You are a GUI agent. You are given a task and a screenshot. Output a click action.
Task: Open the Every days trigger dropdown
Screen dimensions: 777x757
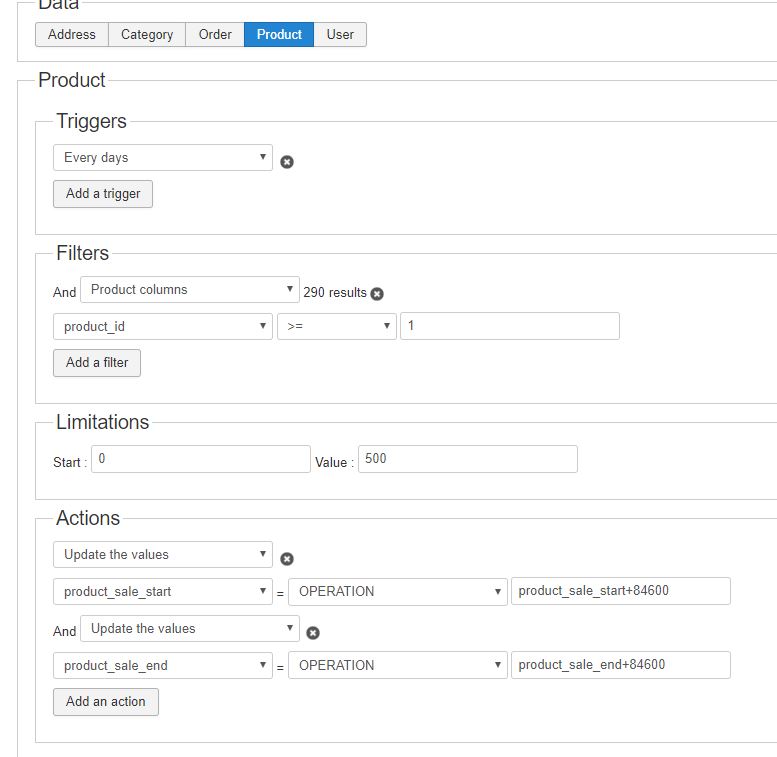[x=162, y=158]
